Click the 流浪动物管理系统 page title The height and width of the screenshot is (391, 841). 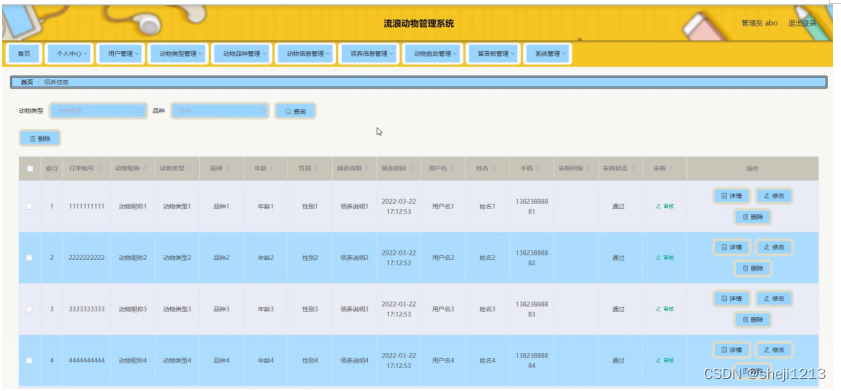click(x=418, y=24)
